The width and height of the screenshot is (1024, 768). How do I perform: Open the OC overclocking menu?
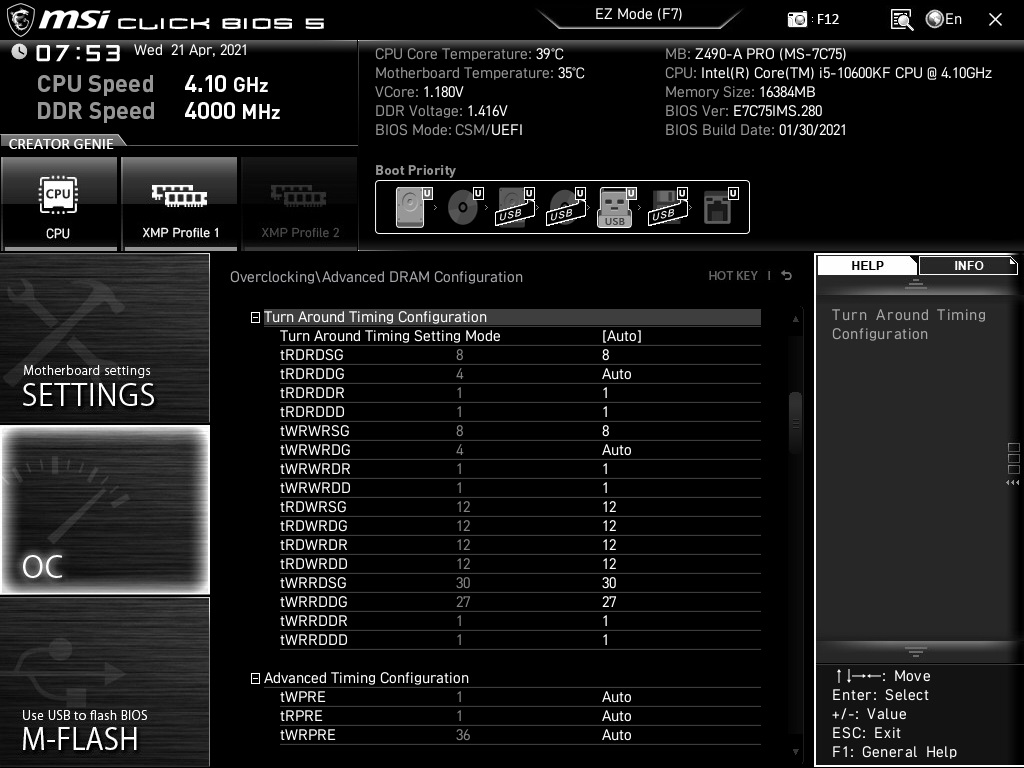click(104, 510)
